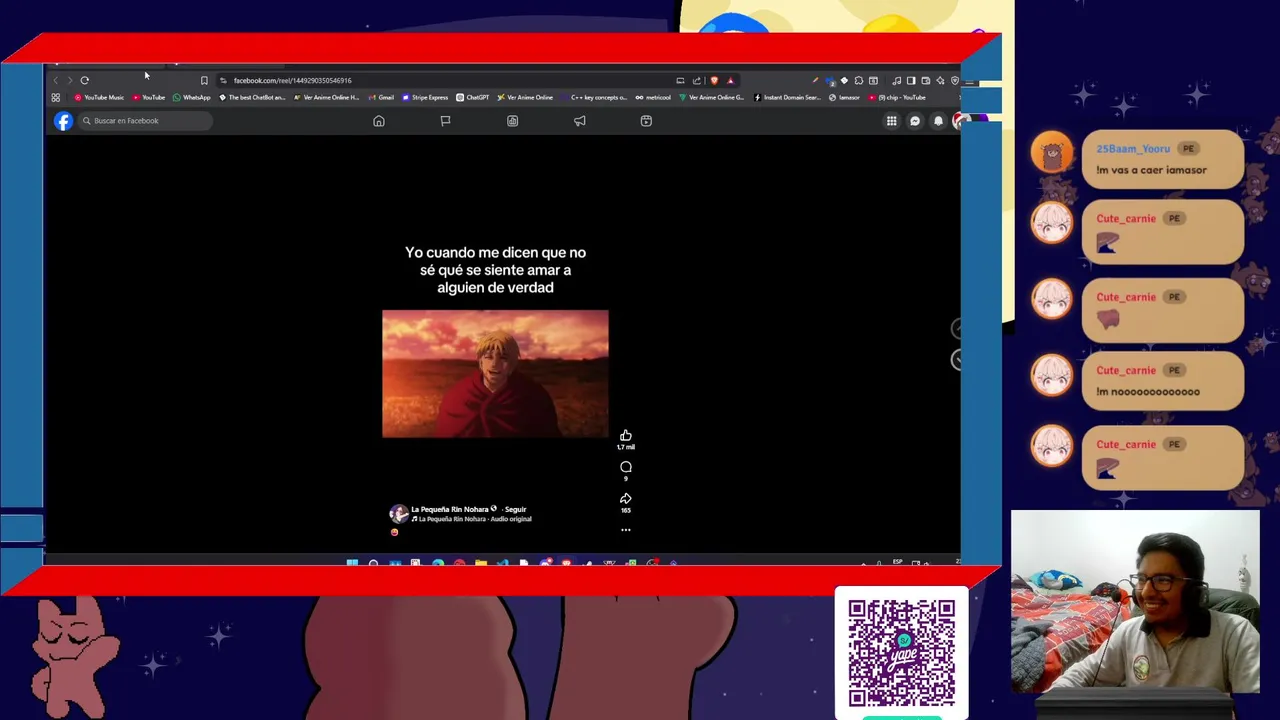Open the C++ key concepts bookmark
This screenshot has height=720, width=1280.
pos(594,97)
